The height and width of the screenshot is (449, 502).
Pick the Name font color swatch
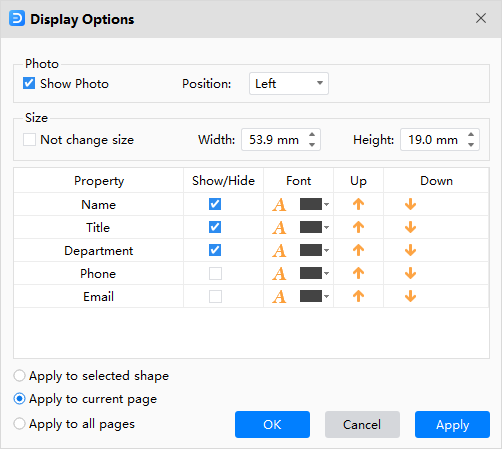tap(311, 204)
